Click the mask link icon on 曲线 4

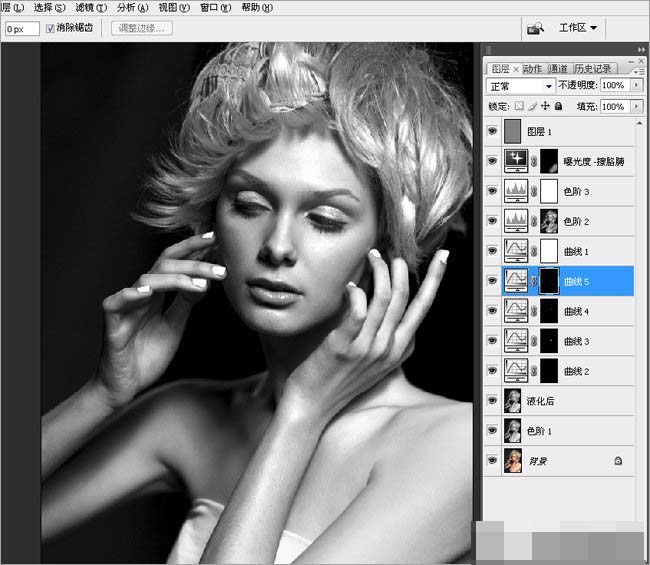[x=532, y=311]
